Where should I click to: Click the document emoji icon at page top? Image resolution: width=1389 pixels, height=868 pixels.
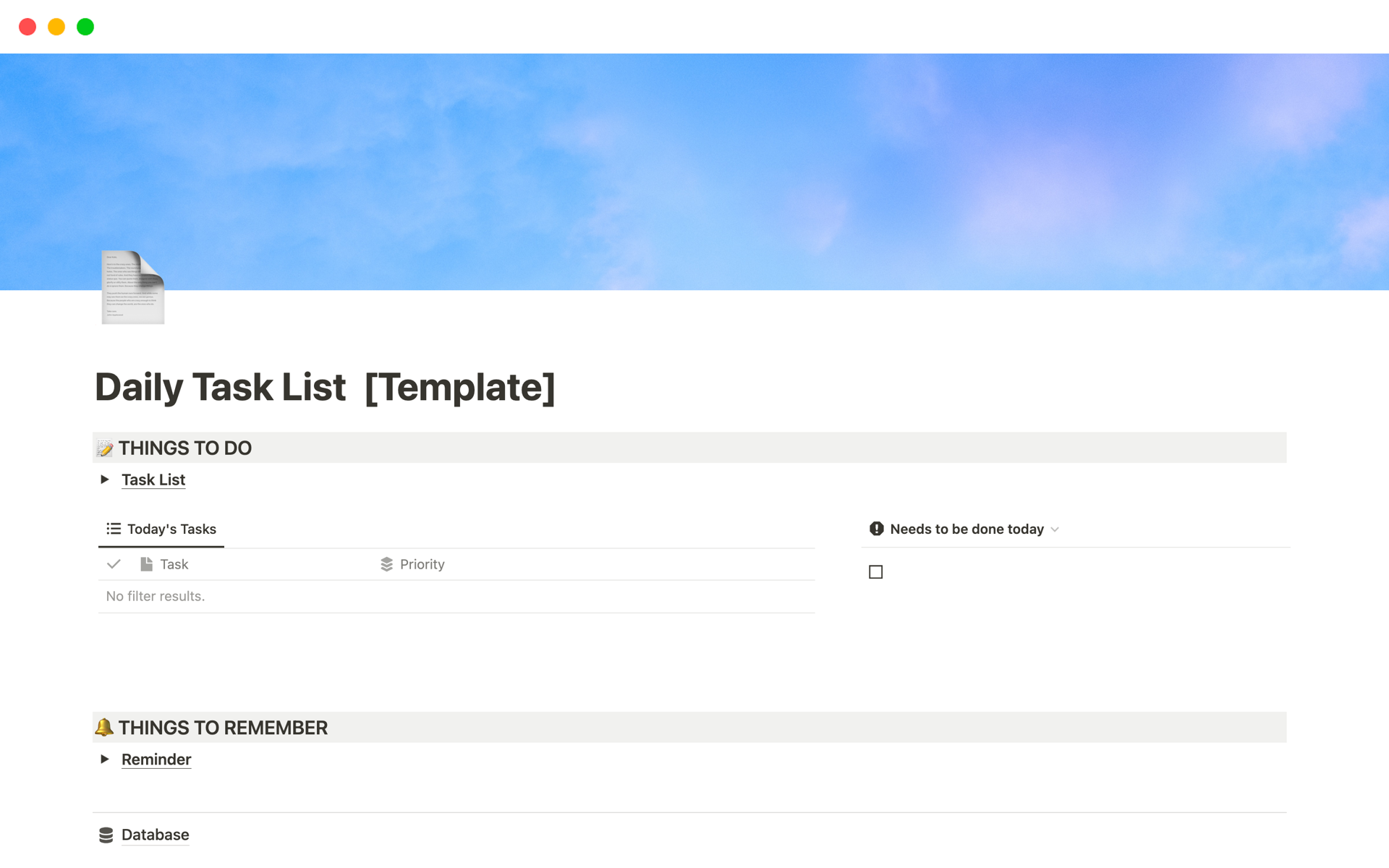point(132,287)
